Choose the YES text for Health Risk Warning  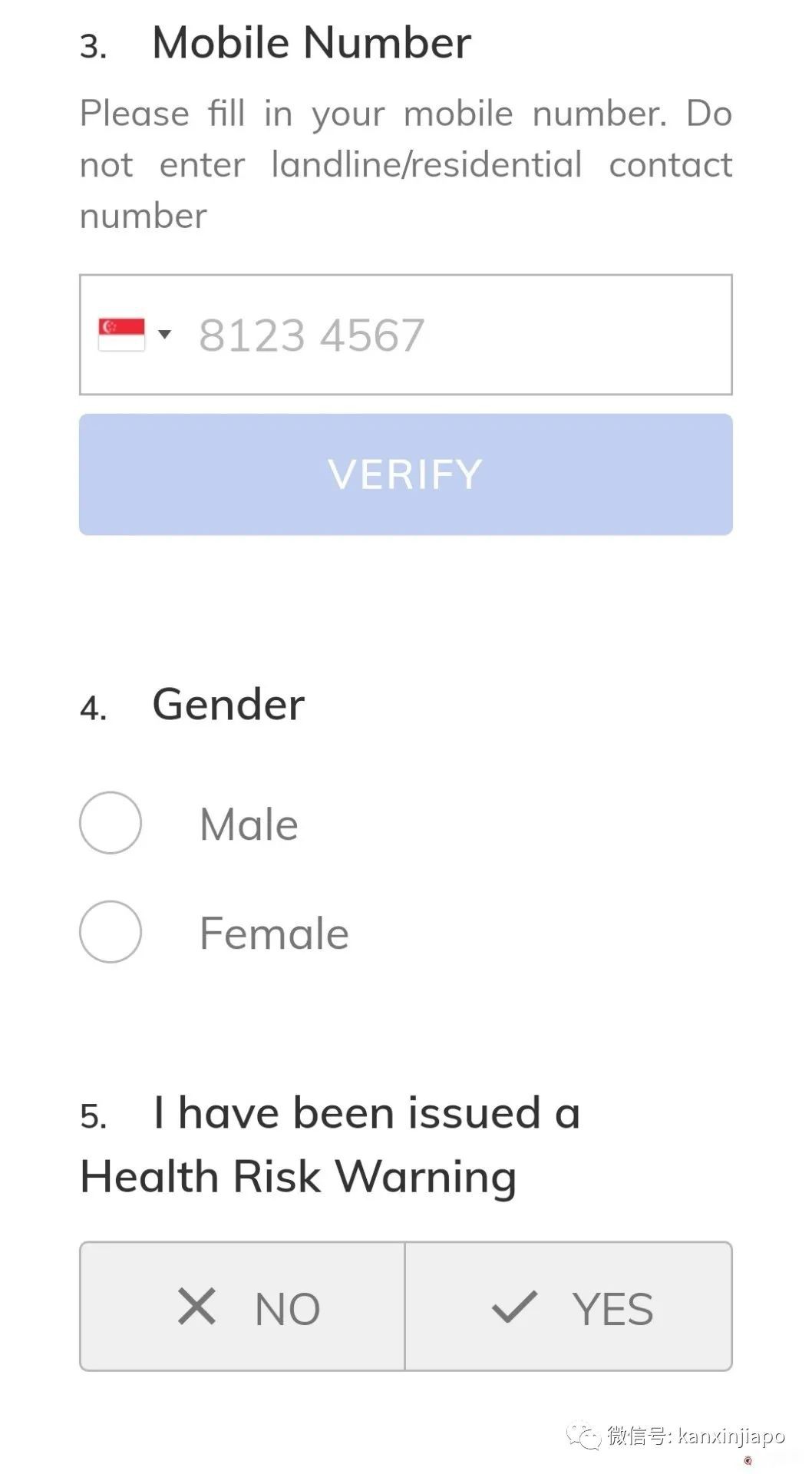pos(612,1309)
